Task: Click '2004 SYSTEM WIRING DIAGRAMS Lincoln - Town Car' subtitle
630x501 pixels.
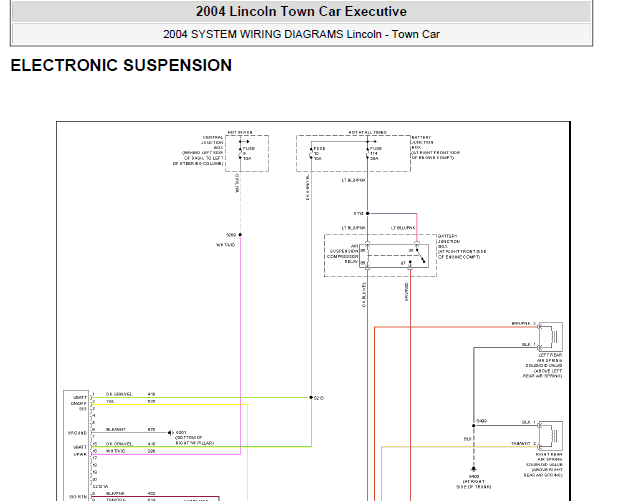Action: click(301, 34)
